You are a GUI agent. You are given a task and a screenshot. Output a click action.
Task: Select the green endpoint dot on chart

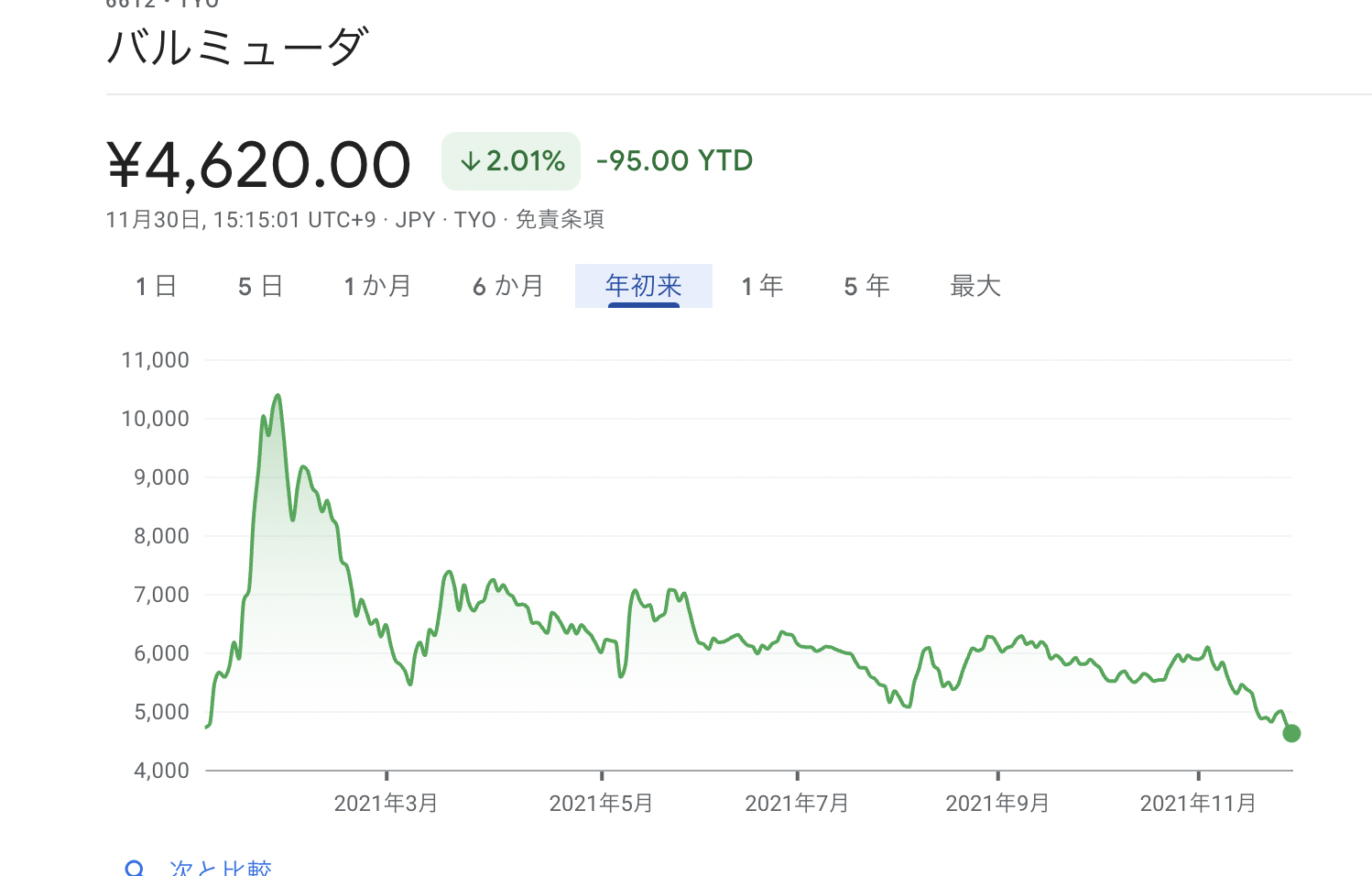pyautogui.click(x=1291, y=733)
